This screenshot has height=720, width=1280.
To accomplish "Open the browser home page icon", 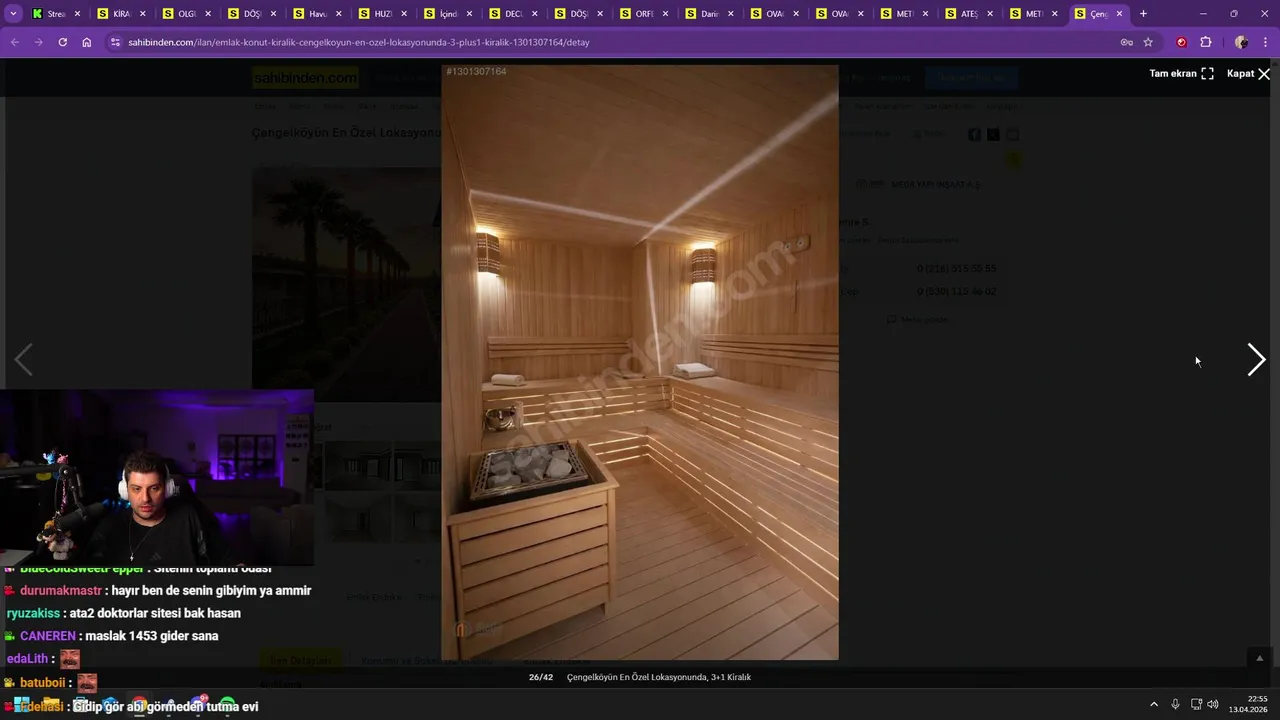I will click(87, 42).
